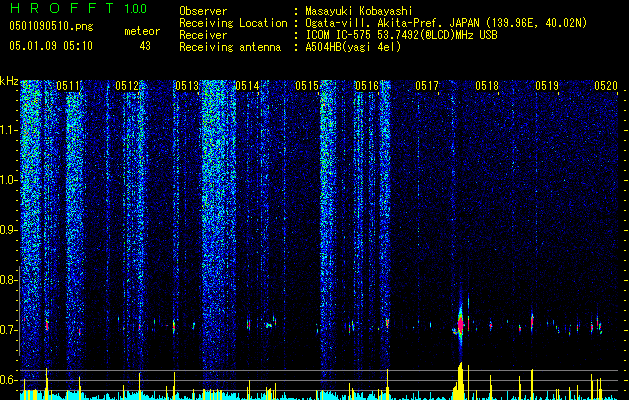Click the 0511 time marker
Image resolution: width=629 pixels, height=400 pixels.
pos(68,86)
